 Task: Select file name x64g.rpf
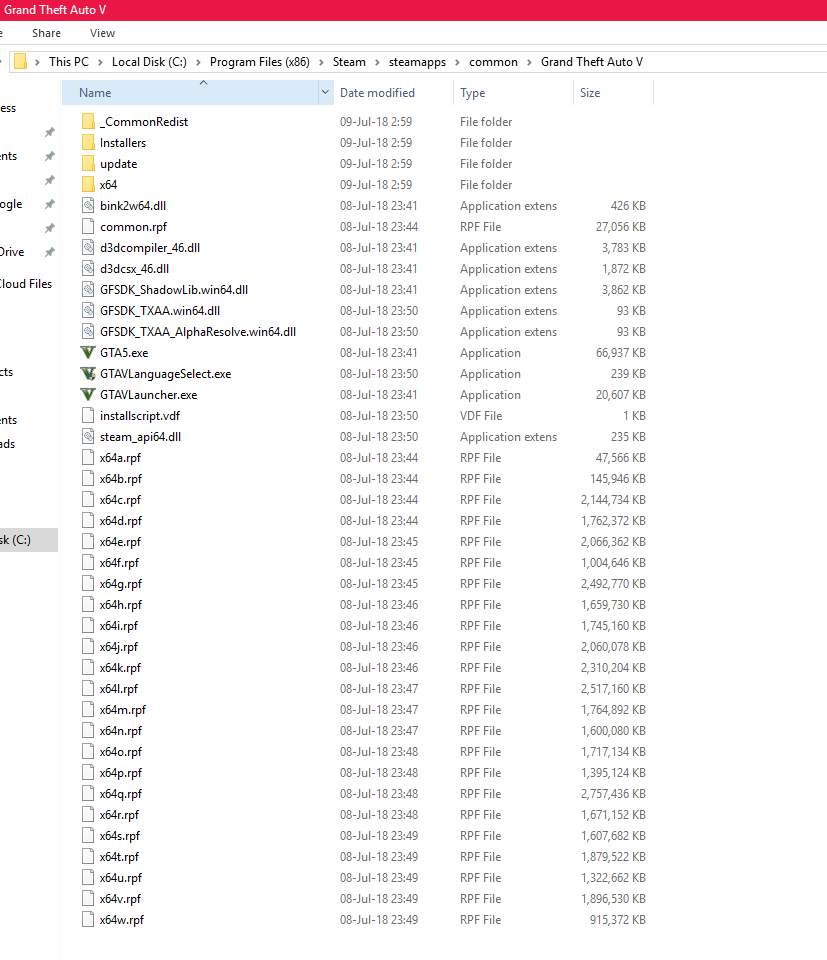(x=121, y=584)
